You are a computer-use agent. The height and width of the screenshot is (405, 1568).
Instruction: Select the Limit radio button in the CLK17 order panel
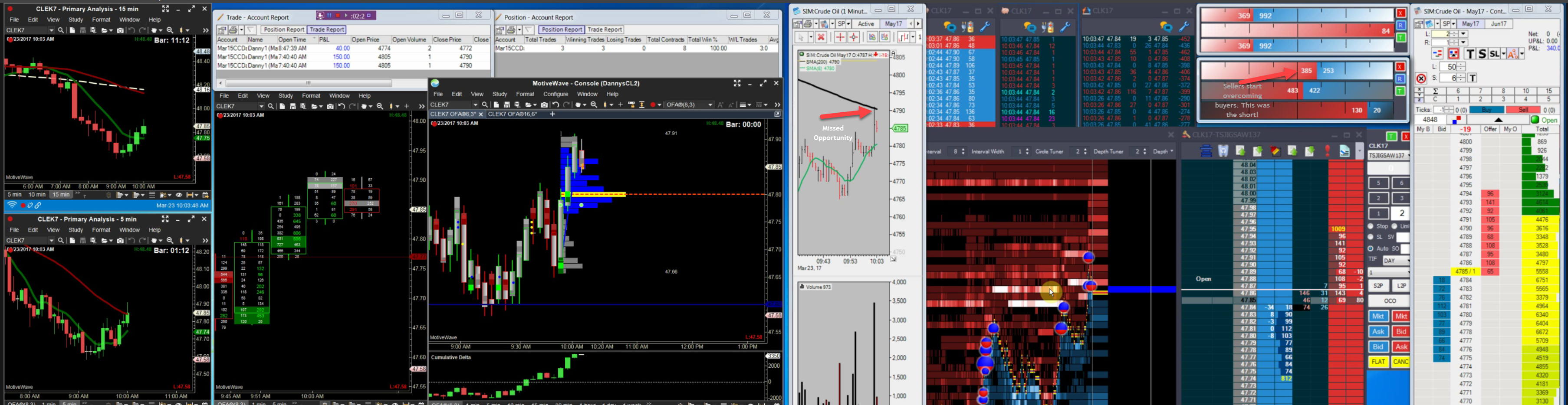1394,226
